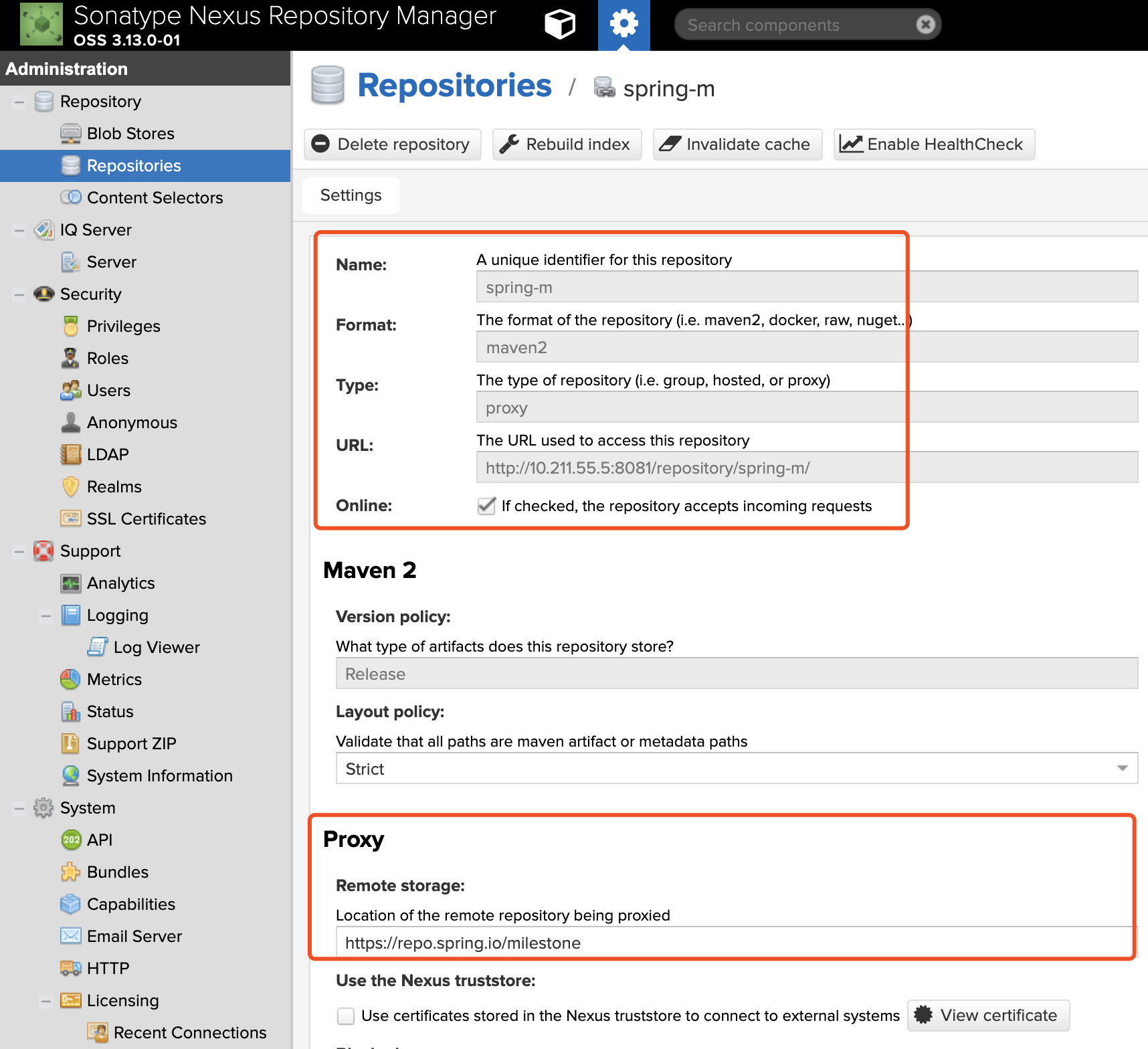1148x1049 pixels.
Task: Collapse the Support tree node
Action: coord(19,552)
